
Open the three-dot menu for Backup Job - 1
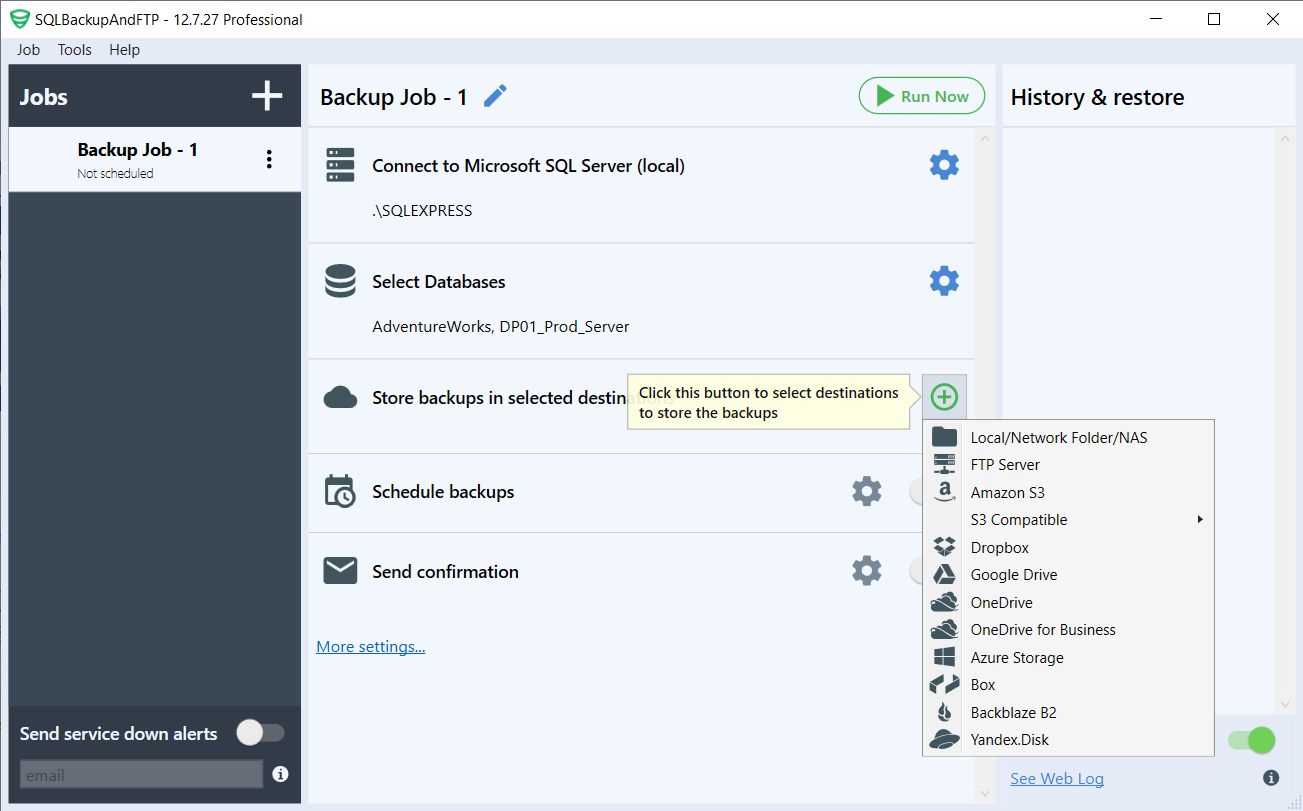tap(268, 157)
